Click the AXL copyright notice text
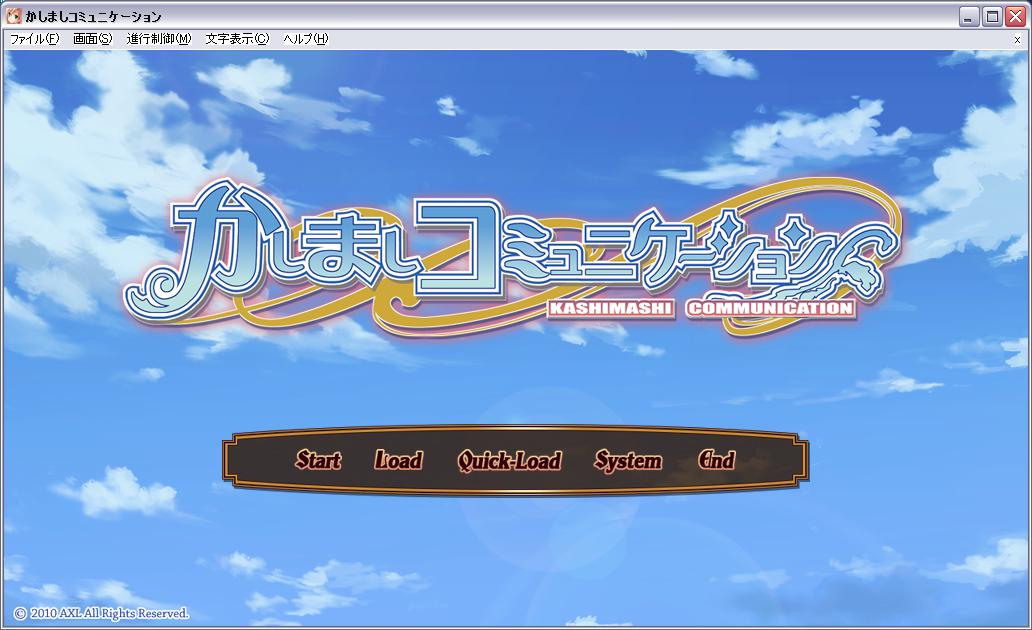The width and height of the screenshot is (1032, 630). [101, 613]
